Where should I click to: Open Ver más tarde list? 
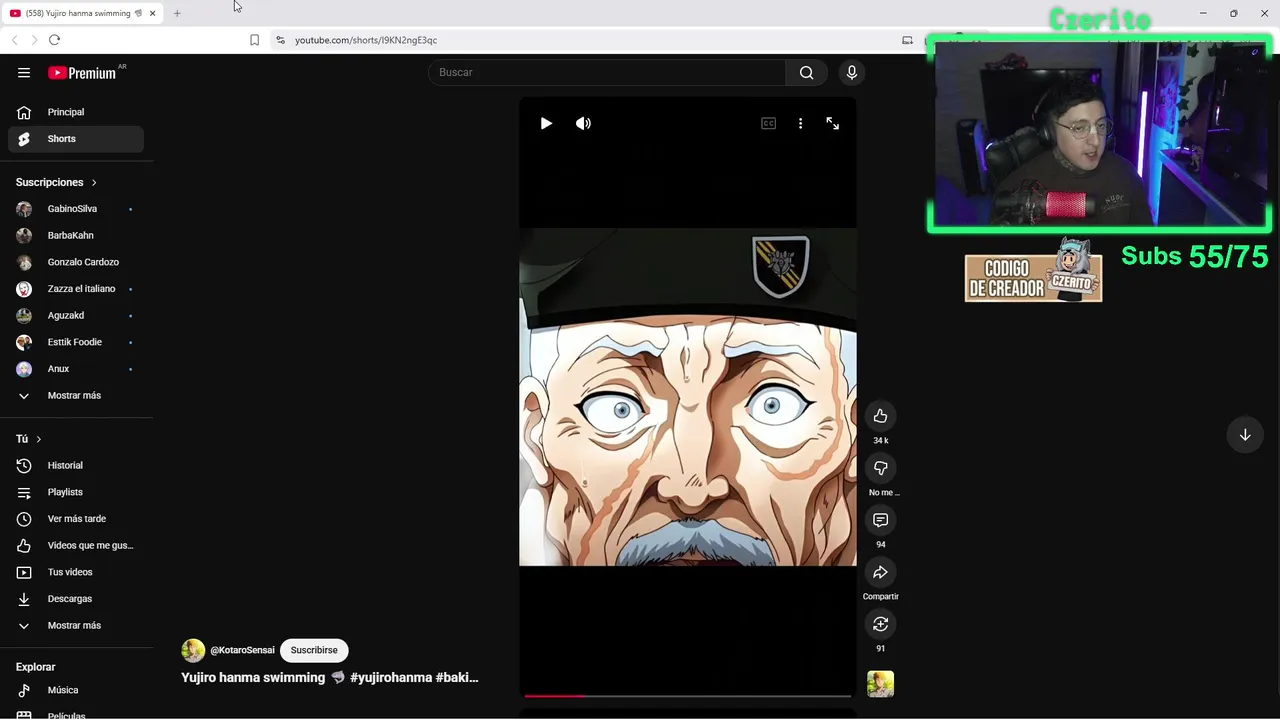pos(76,519)
